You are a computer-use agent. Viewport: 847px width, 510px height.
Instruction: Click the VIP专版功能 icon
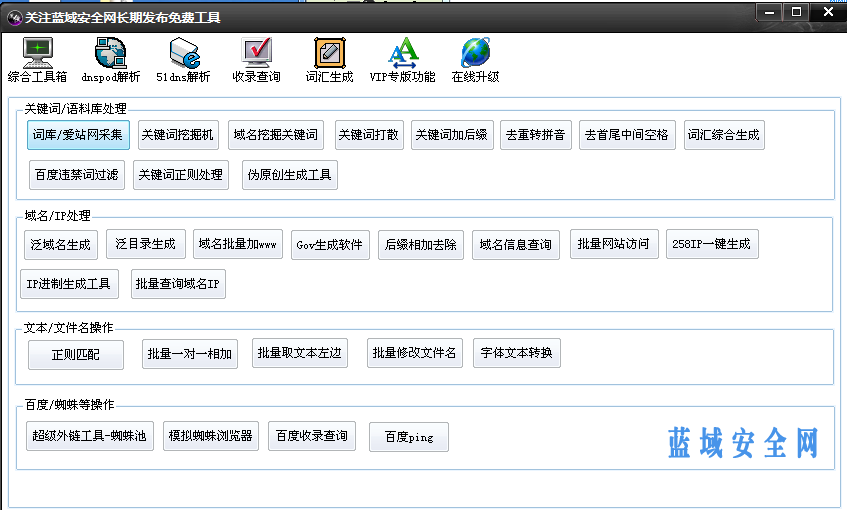coord(402,53)
